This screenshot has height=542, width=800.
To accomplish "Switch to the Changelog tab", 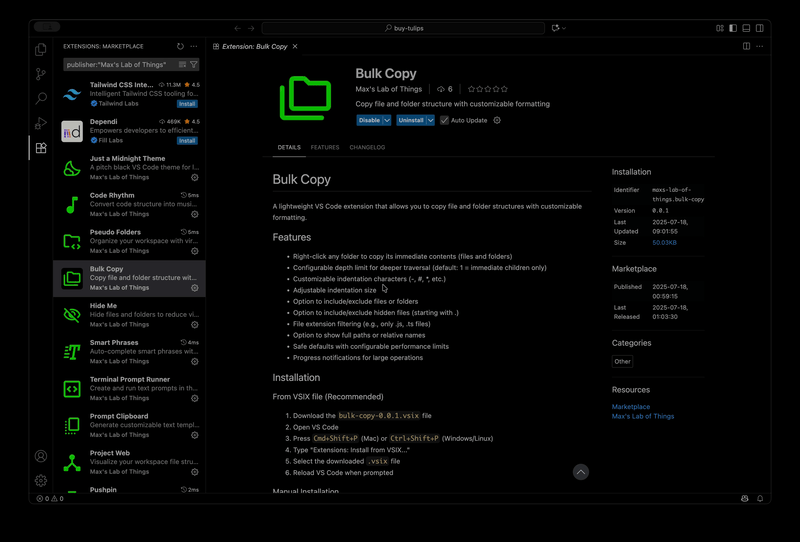I will point(367,147).
